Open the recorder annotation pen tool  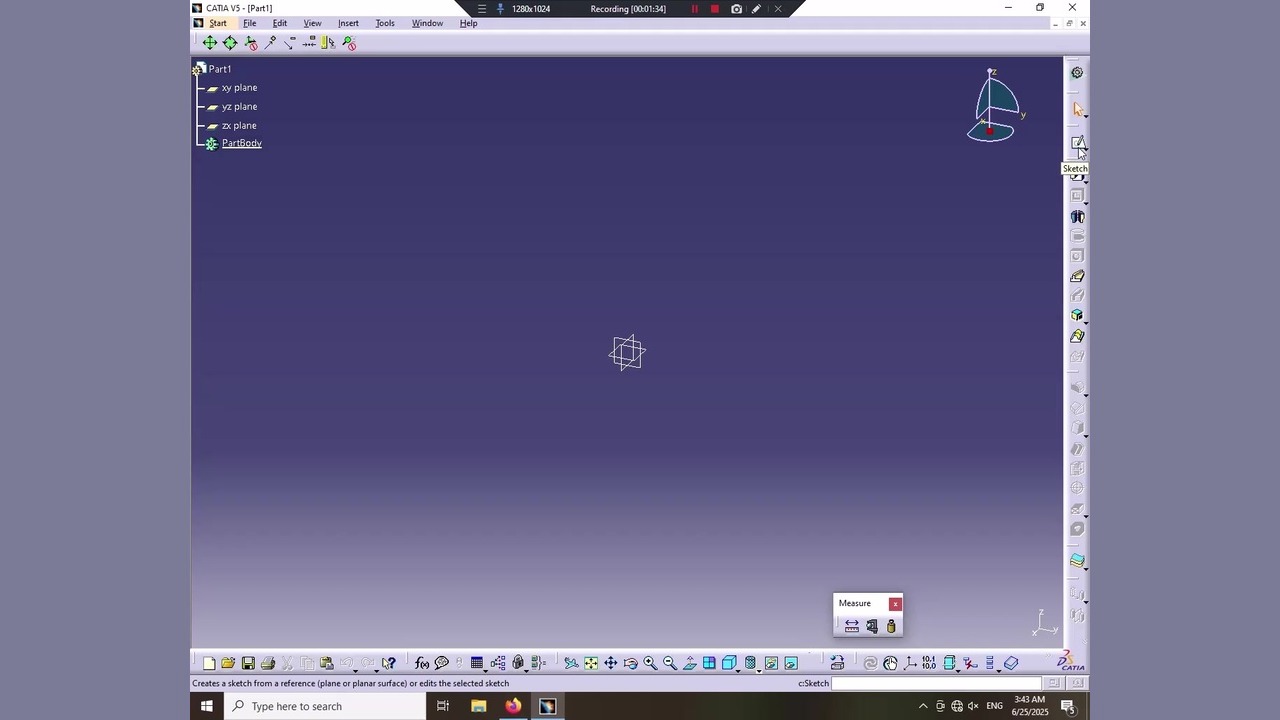click(757, 9)
